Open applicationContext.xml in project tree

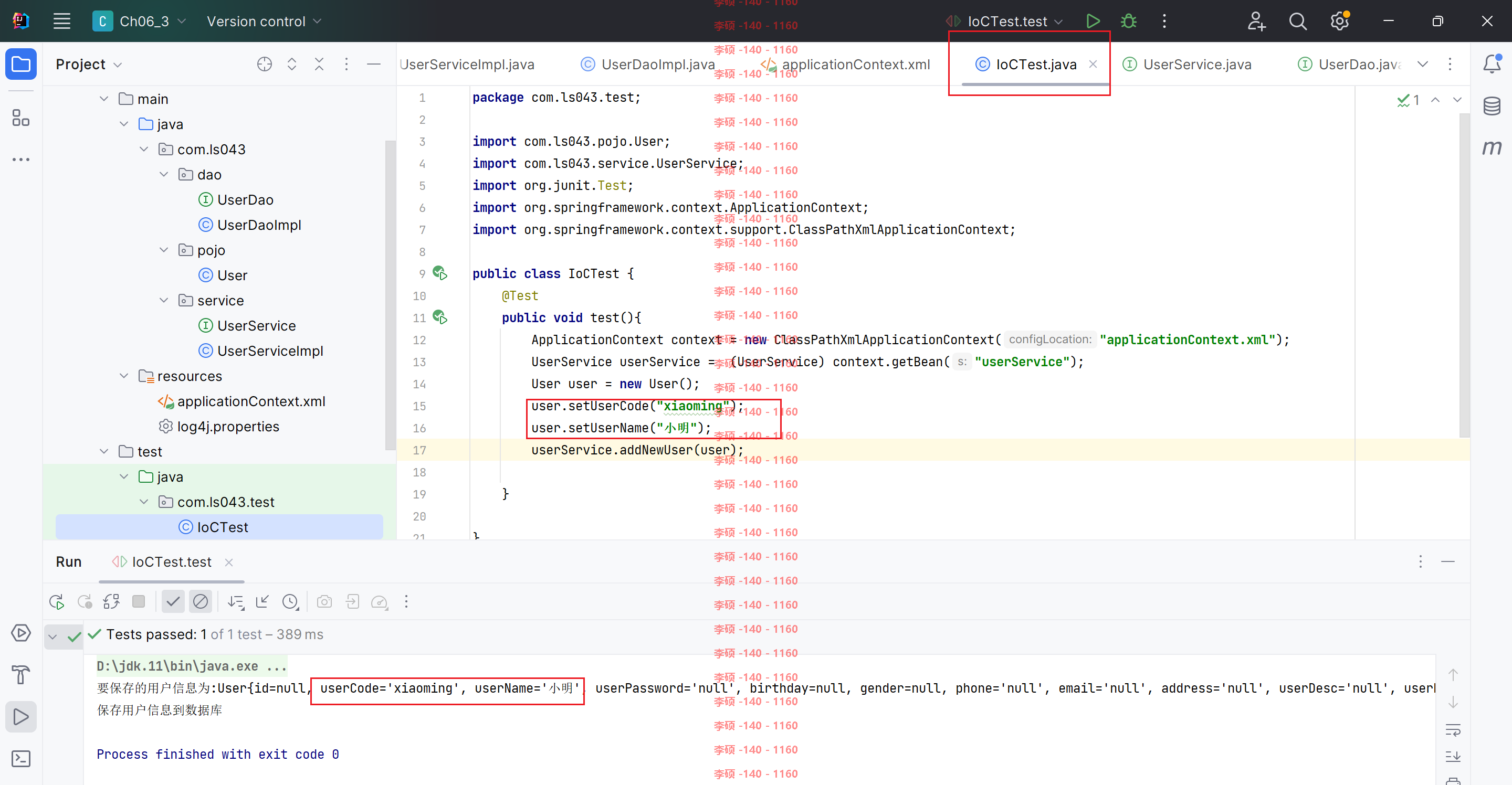pyautogui.click(x=241, y=401)
